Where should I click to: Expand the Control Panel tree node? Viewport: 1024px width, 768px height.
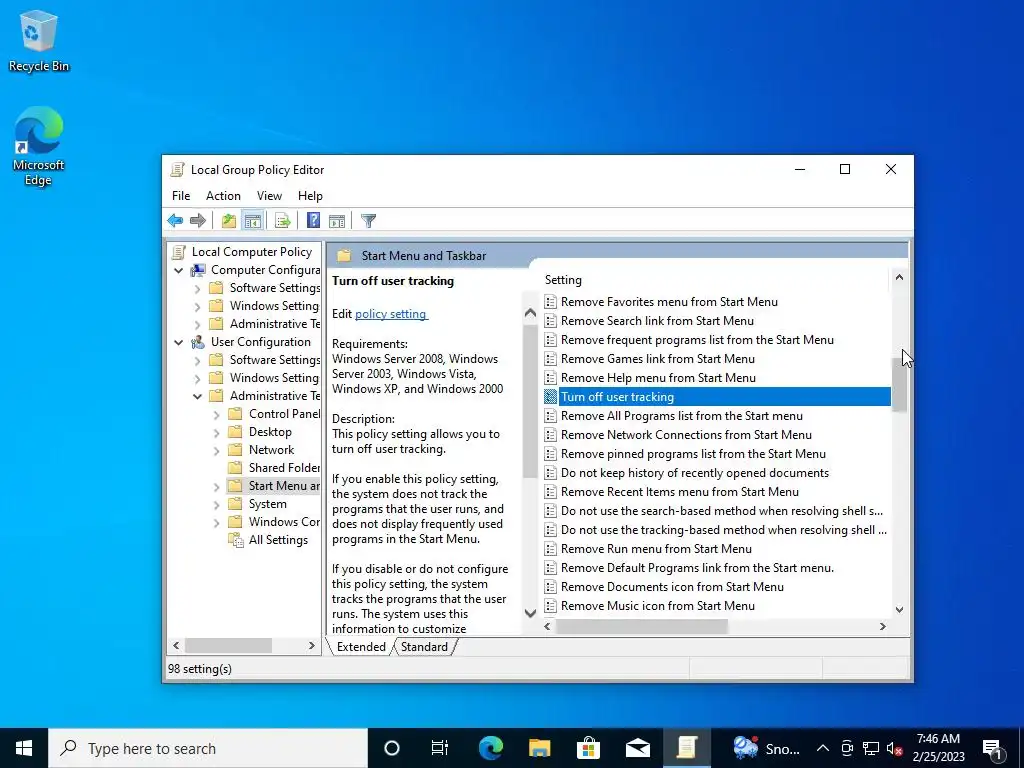coord(216,414)
